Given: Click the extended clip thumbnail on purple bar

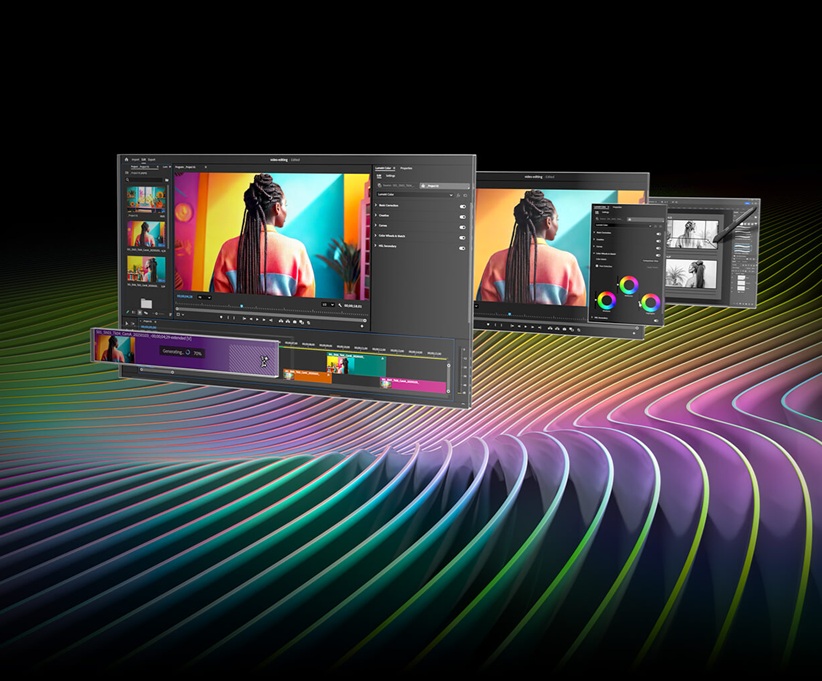Looking at the screenshot, I should tap(115, 349).
